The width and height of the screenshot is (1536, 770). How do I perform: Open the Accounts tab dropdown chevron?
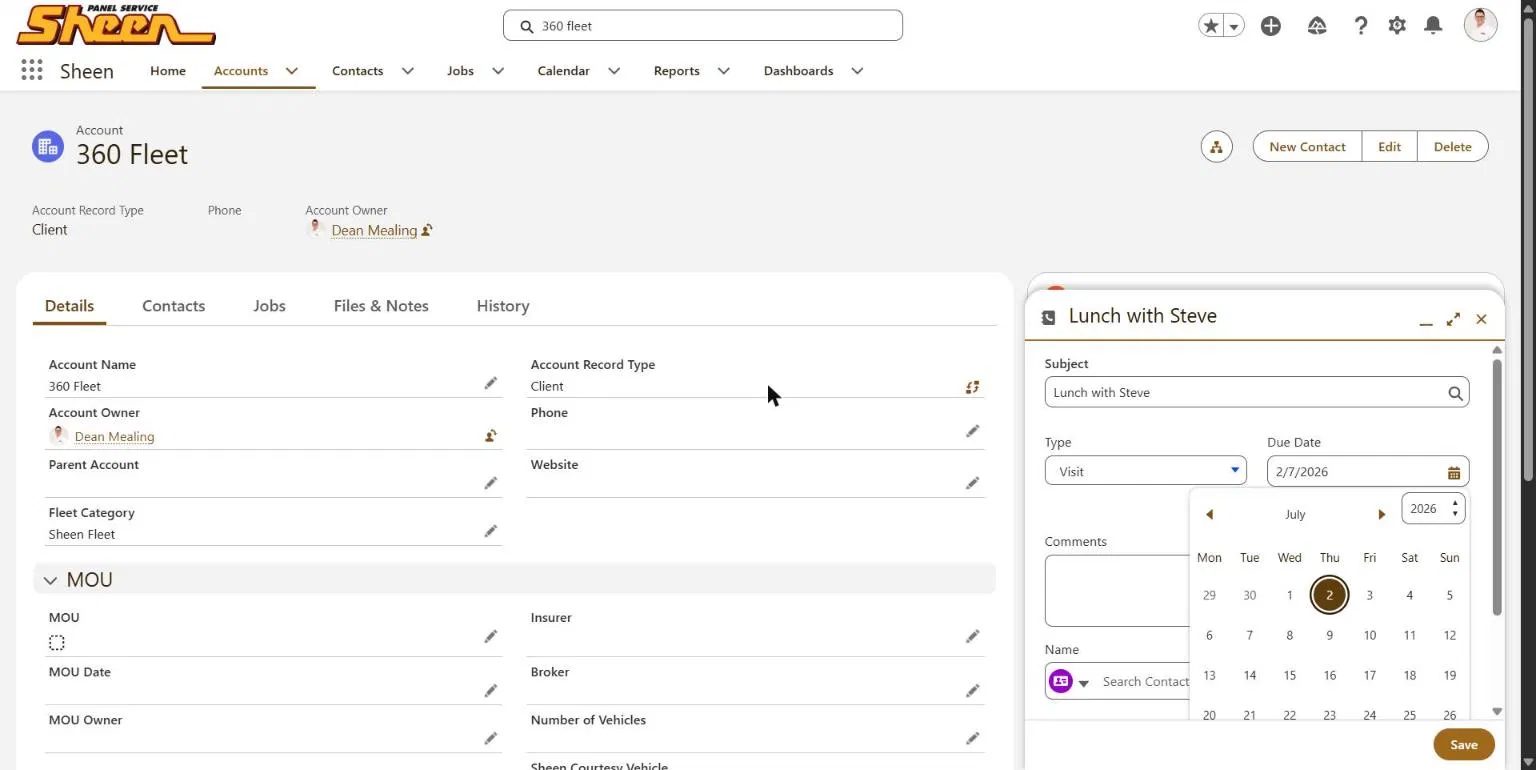(x=292, y=71)
